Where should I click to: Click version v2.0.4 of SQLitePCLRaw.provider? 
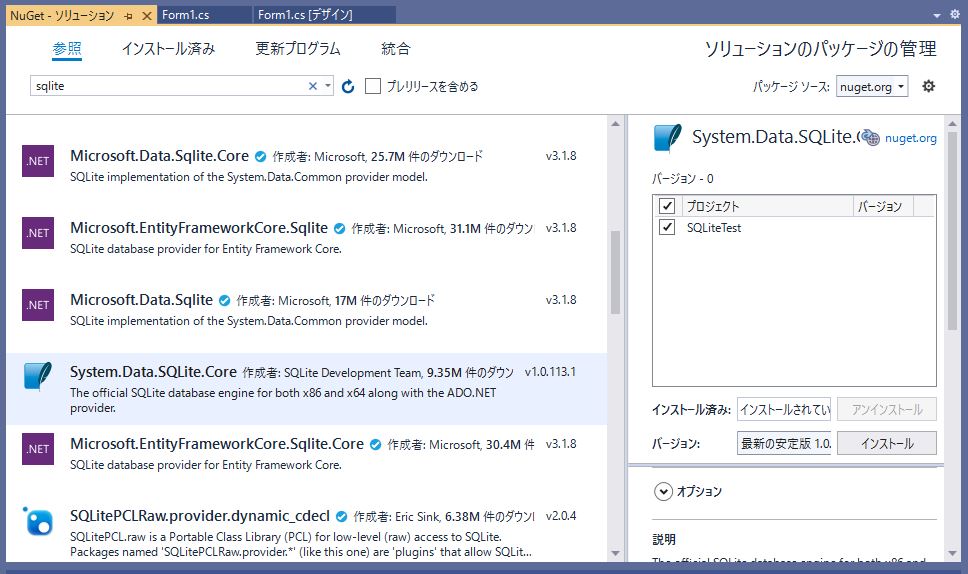(561, 516)
